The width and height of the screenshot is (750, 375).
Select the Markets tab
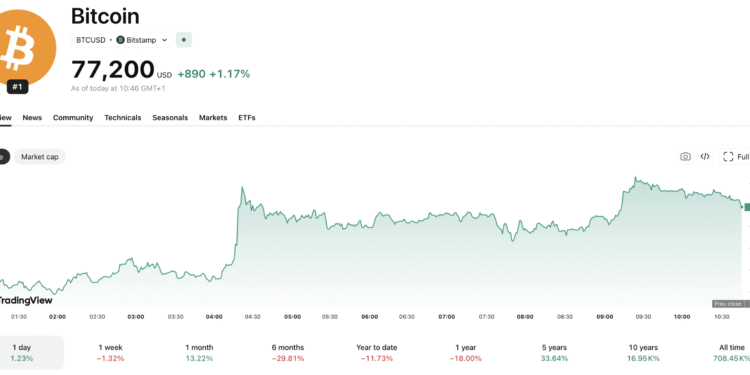click(x=213, y=118)
